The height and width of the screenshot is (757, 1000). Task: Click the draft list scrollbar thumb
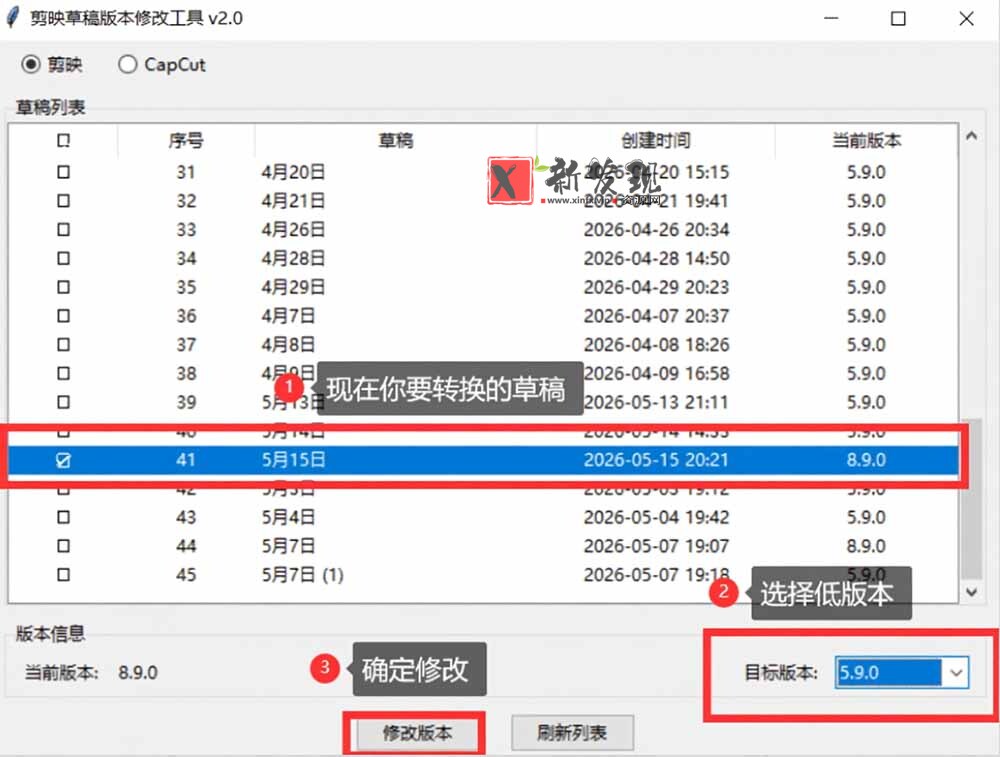coord(971,499)
